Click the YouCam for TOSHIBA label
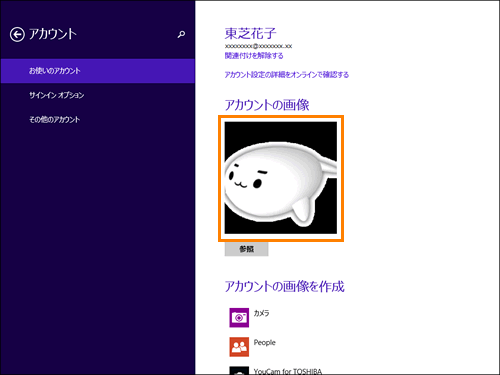500x375 pixels. 288,371
